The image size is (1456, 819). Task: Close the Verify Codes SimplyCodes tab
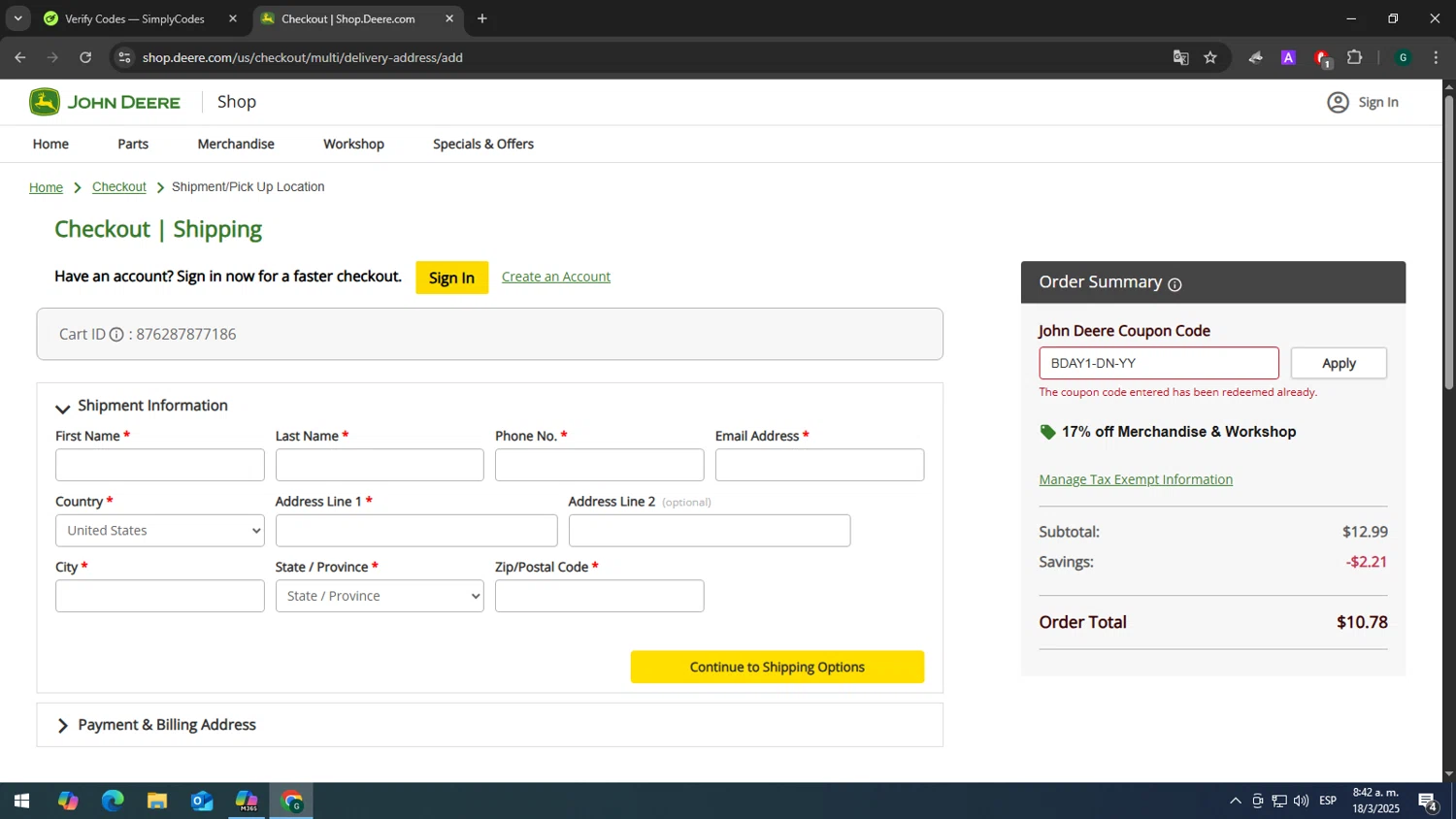[233, 18]
